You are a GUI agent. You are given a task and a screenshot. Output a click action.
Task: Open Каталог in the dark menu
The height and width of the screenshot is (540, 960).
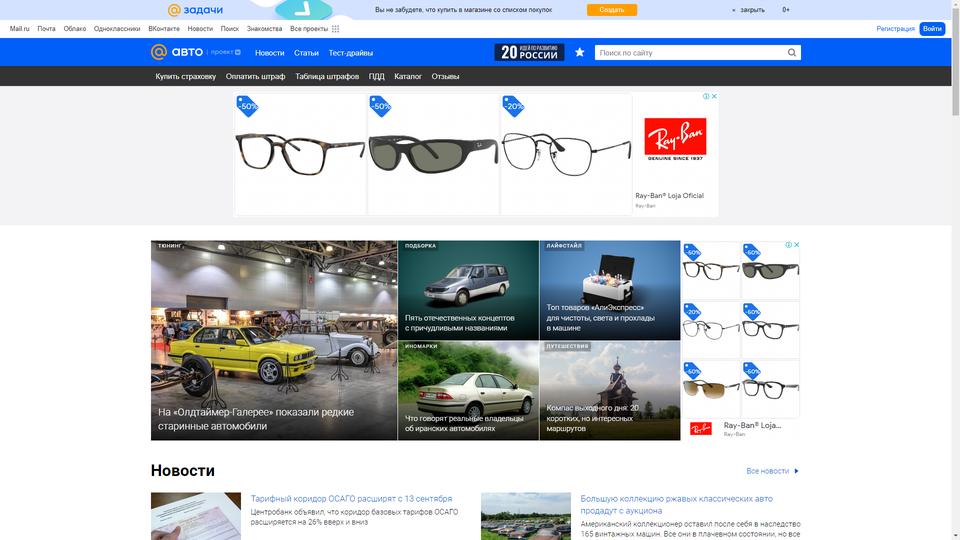tap(408, 77)
